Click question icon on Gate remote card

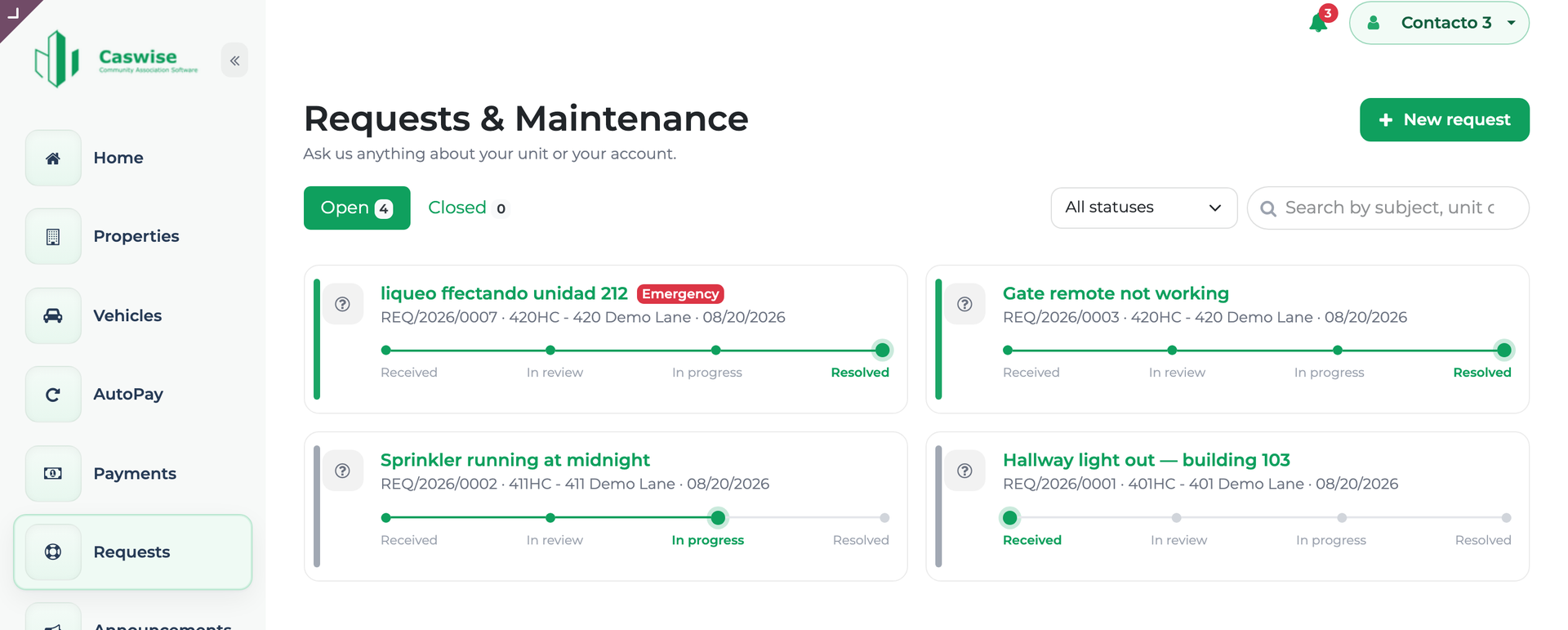pos(964,304)
